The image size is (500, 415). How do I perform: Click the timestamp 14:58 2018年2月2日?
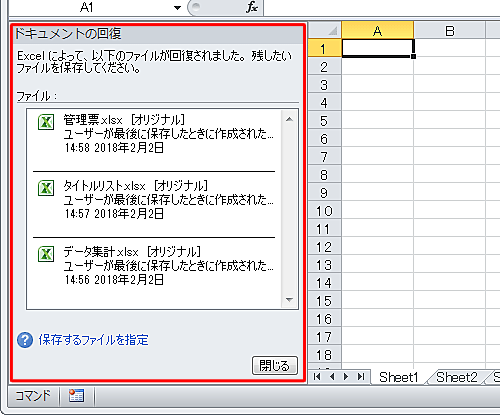click(114, 148)
